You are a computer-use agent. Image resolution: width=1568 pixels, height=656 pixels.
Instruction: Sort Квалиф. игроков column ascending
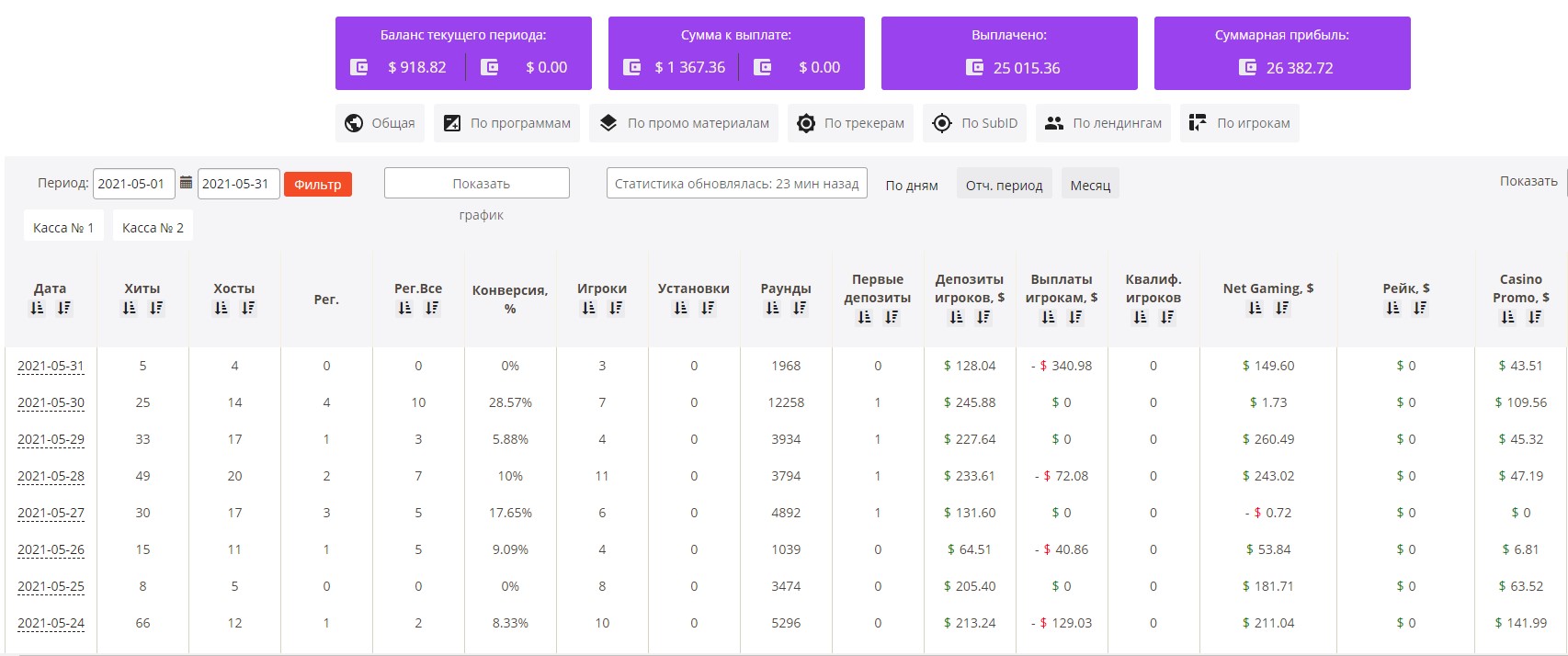tap(1140, 317)
